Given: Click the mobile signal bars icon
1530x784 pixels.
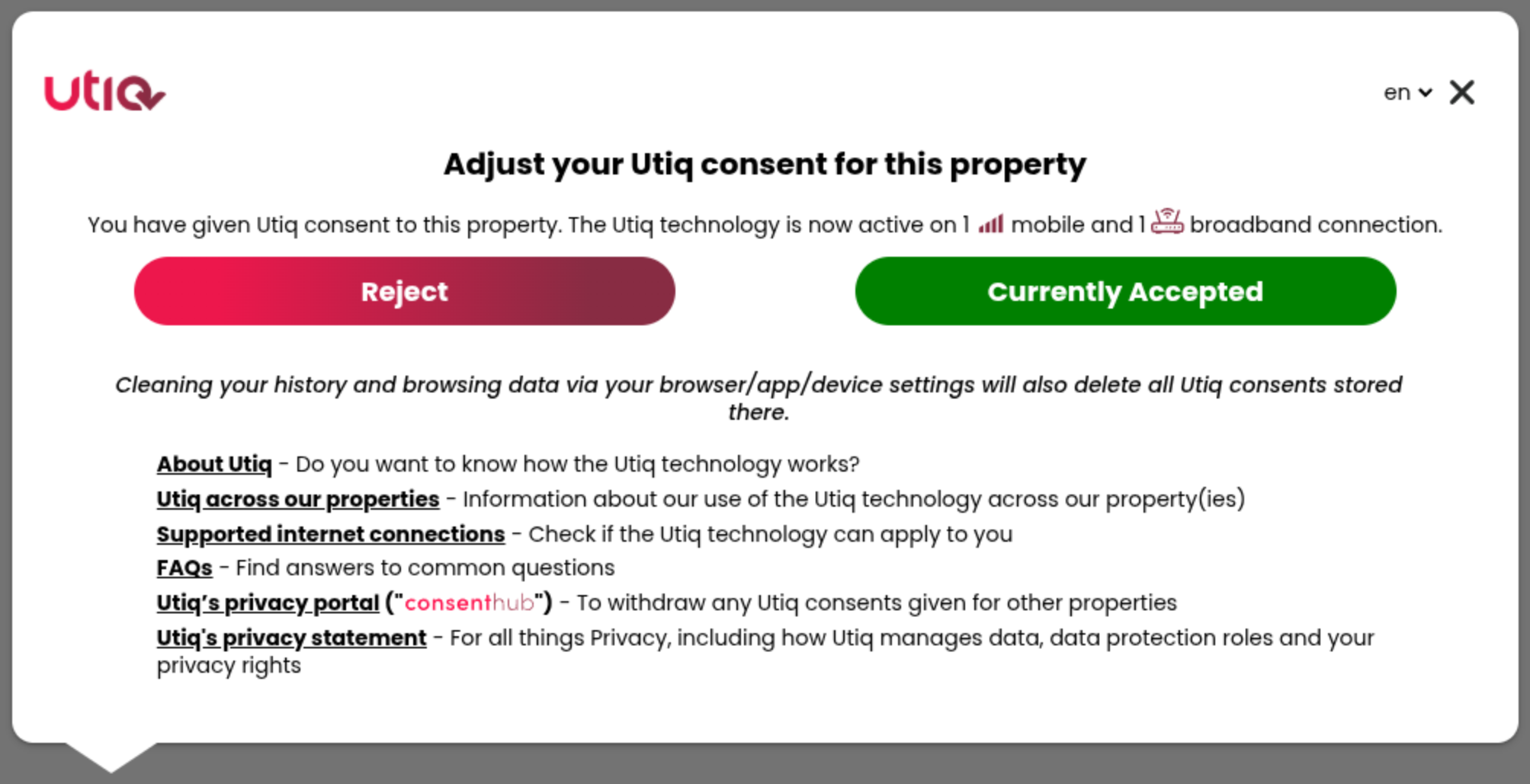Looking at the screenshot, I should tap(990, 224).
